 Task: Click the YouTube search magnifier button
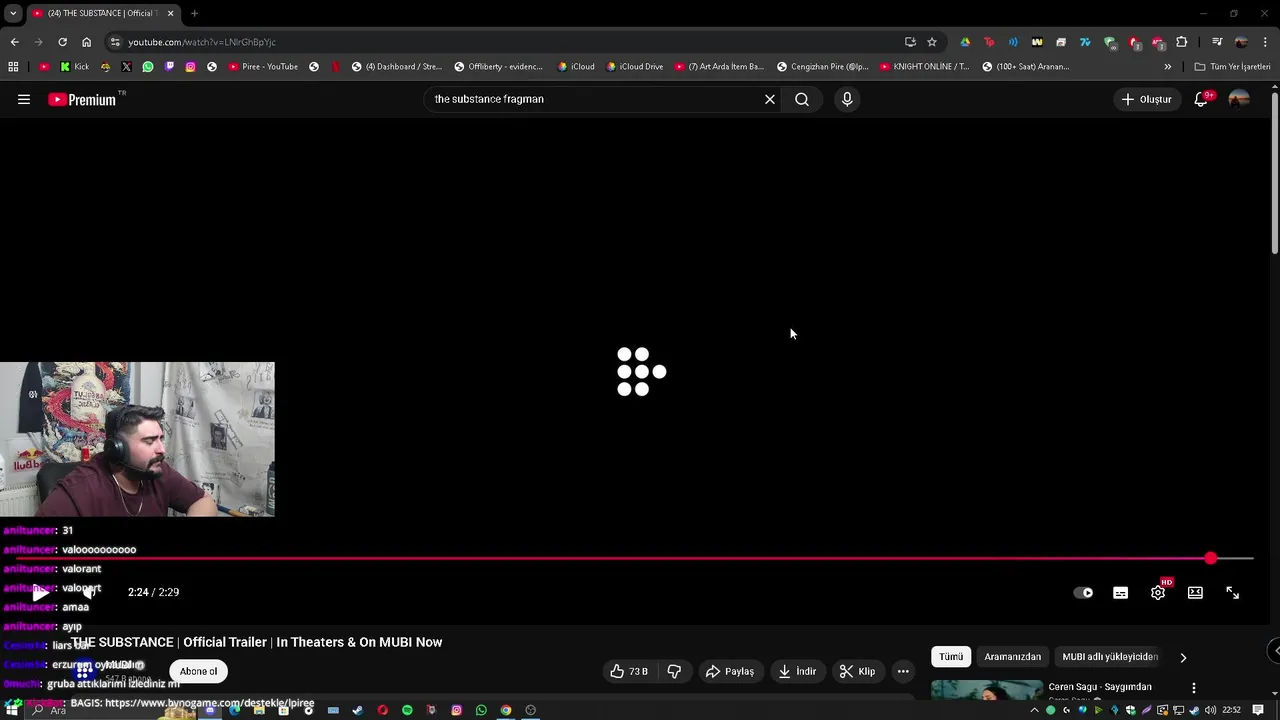point(802,99)
